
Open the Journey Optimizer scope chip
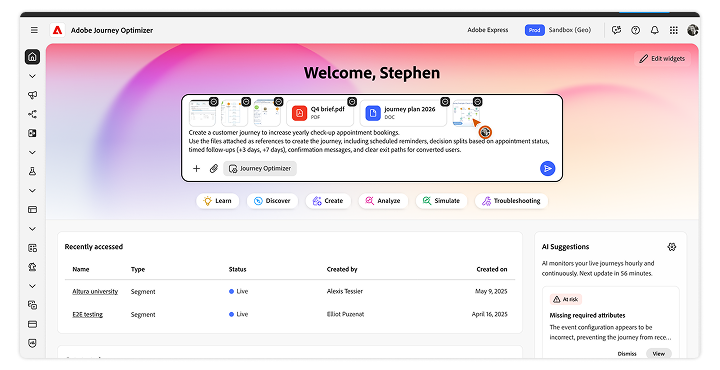(x=260, y=168)
